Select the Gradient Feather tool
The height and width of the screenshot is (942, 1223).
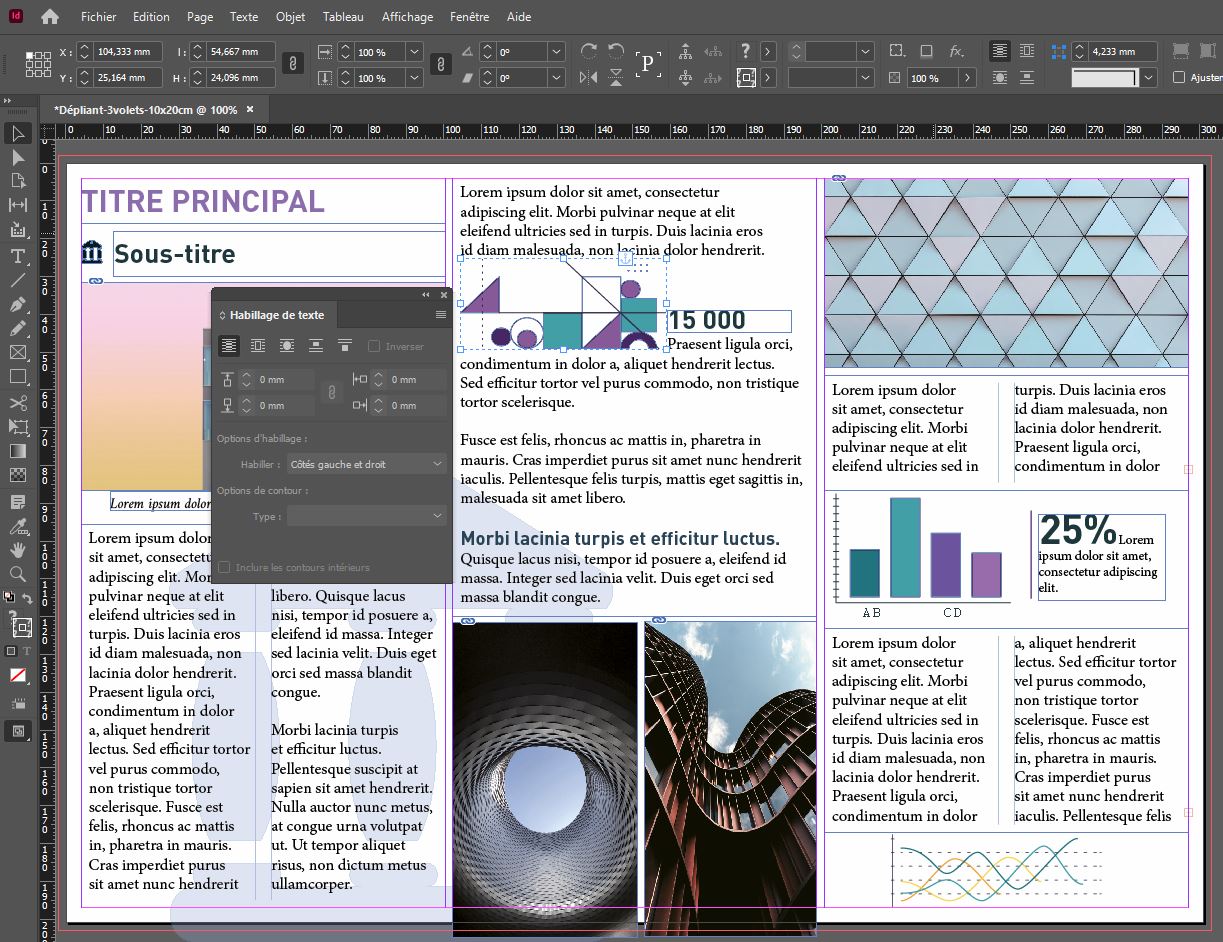coord(18,475)
